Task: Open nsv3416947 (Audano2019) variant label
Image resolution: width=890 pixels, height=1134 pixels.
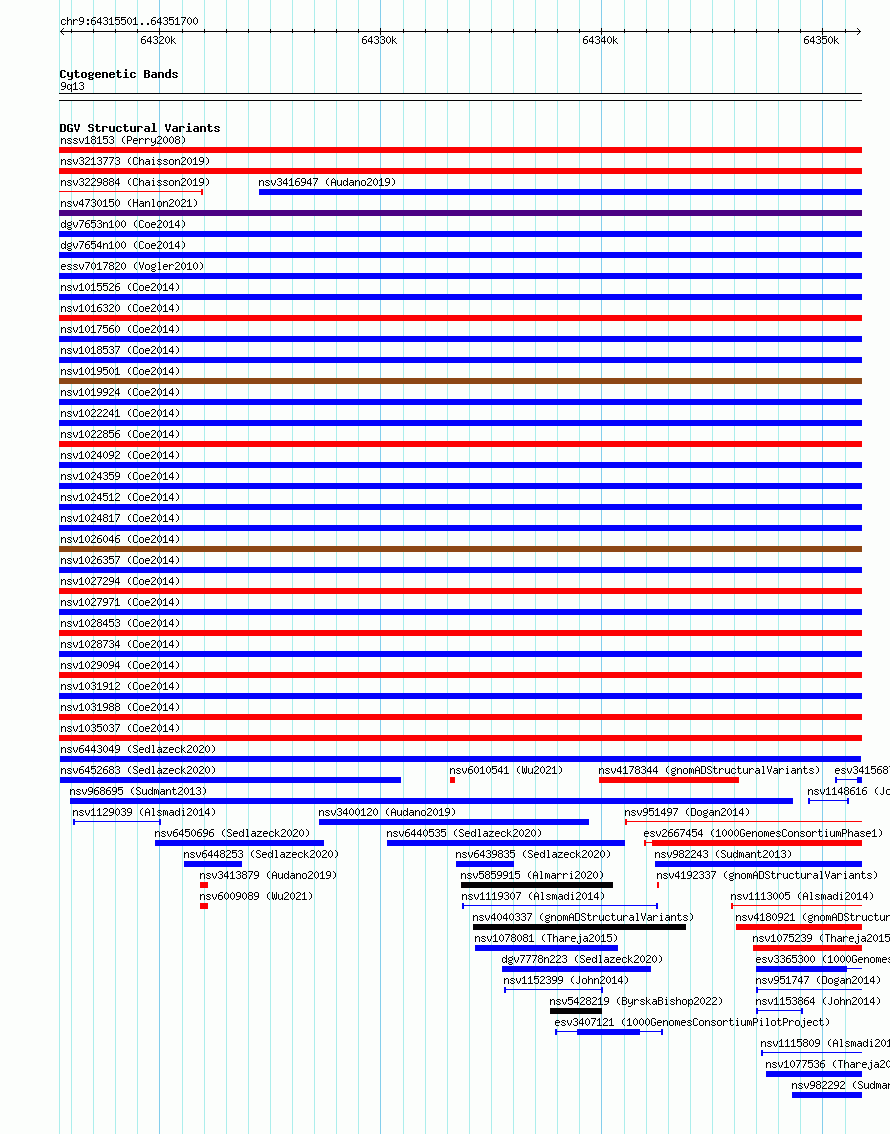Action: tap(328, 182)
